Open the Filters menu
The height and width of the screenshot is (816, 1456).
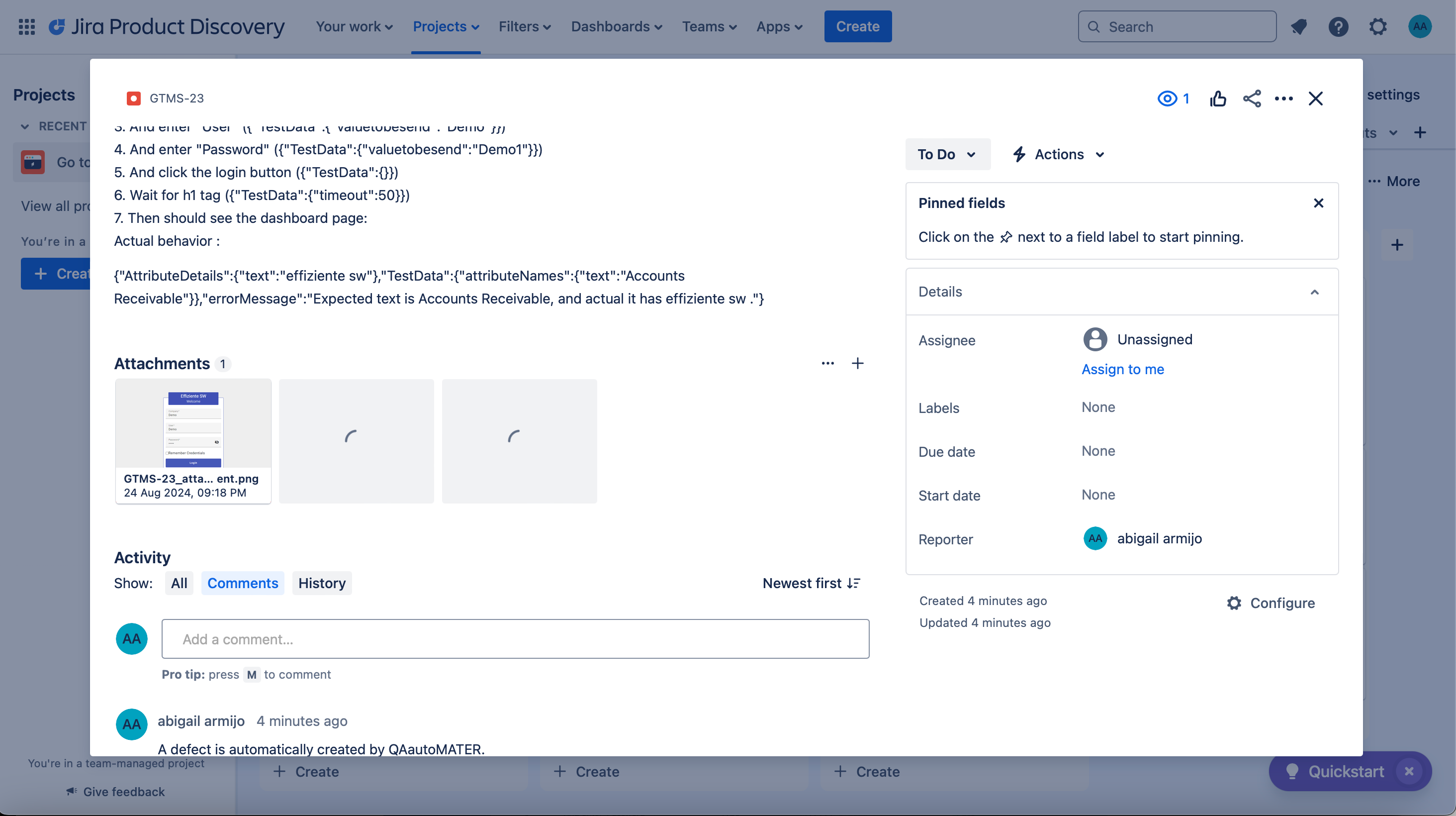(525, 26)
